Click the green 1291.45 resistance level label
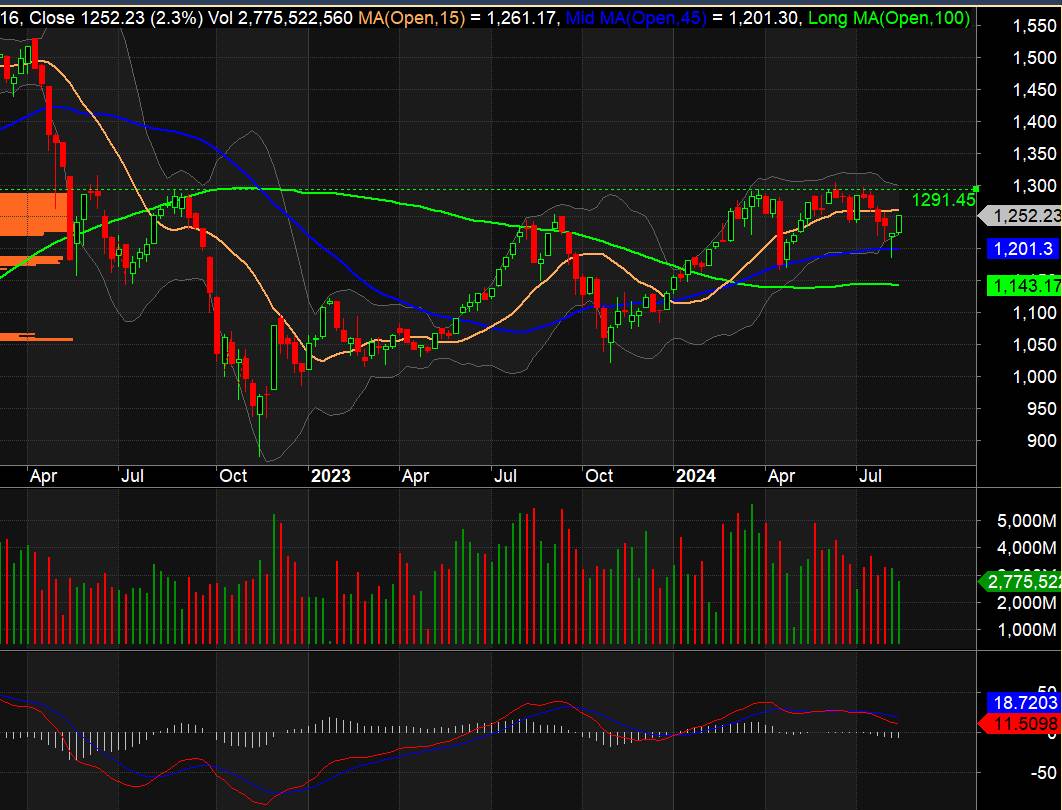This screenshot has height=810, width=1062. coord(943,199)
